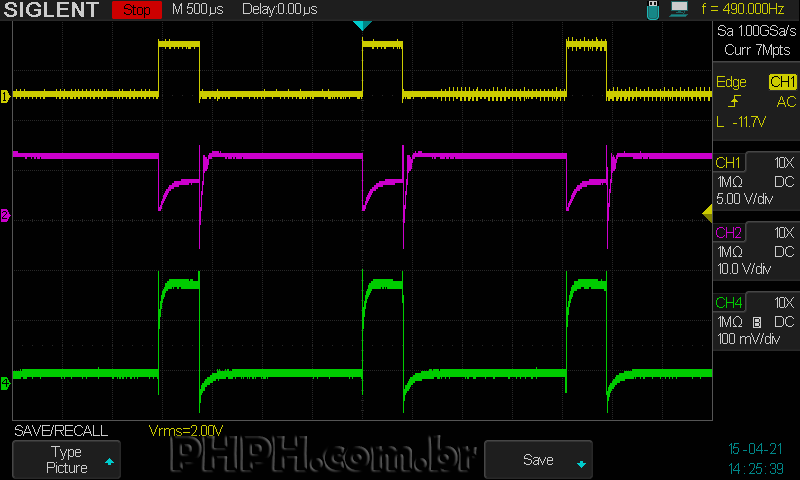
Task: Click the cyan trigger position marker at top
Action: 362,26
